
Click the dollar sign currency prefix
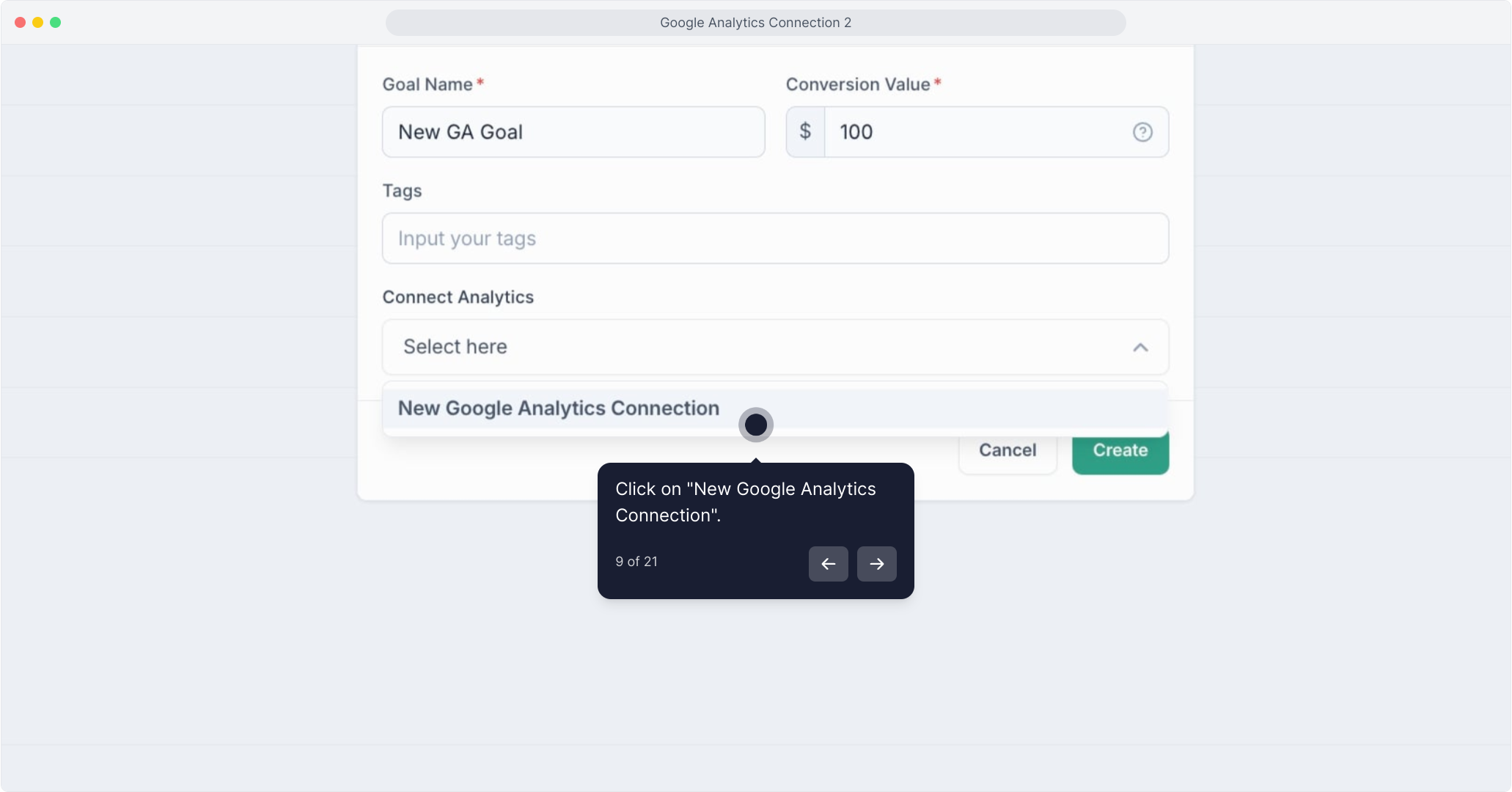coord(805,132)
